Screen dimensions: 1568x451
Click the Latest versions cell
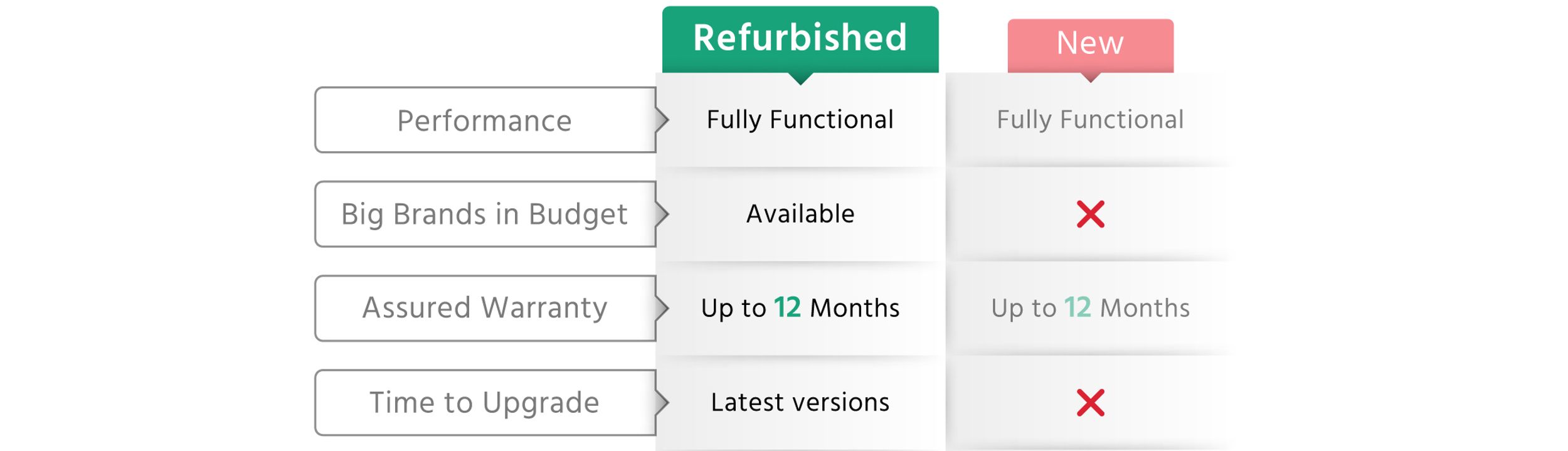pos(800,403)
